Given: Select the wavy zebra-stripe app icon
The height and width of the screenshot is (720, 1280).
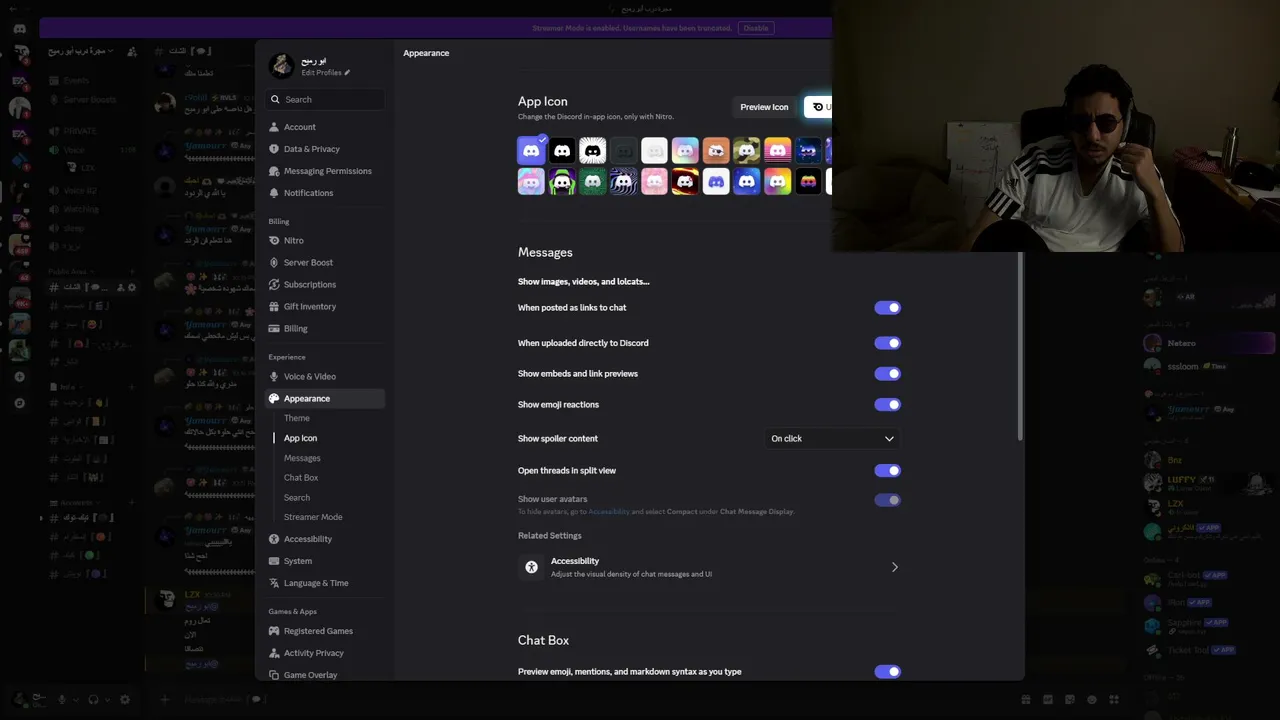Looking at the screenshot, I should point(624,181).
